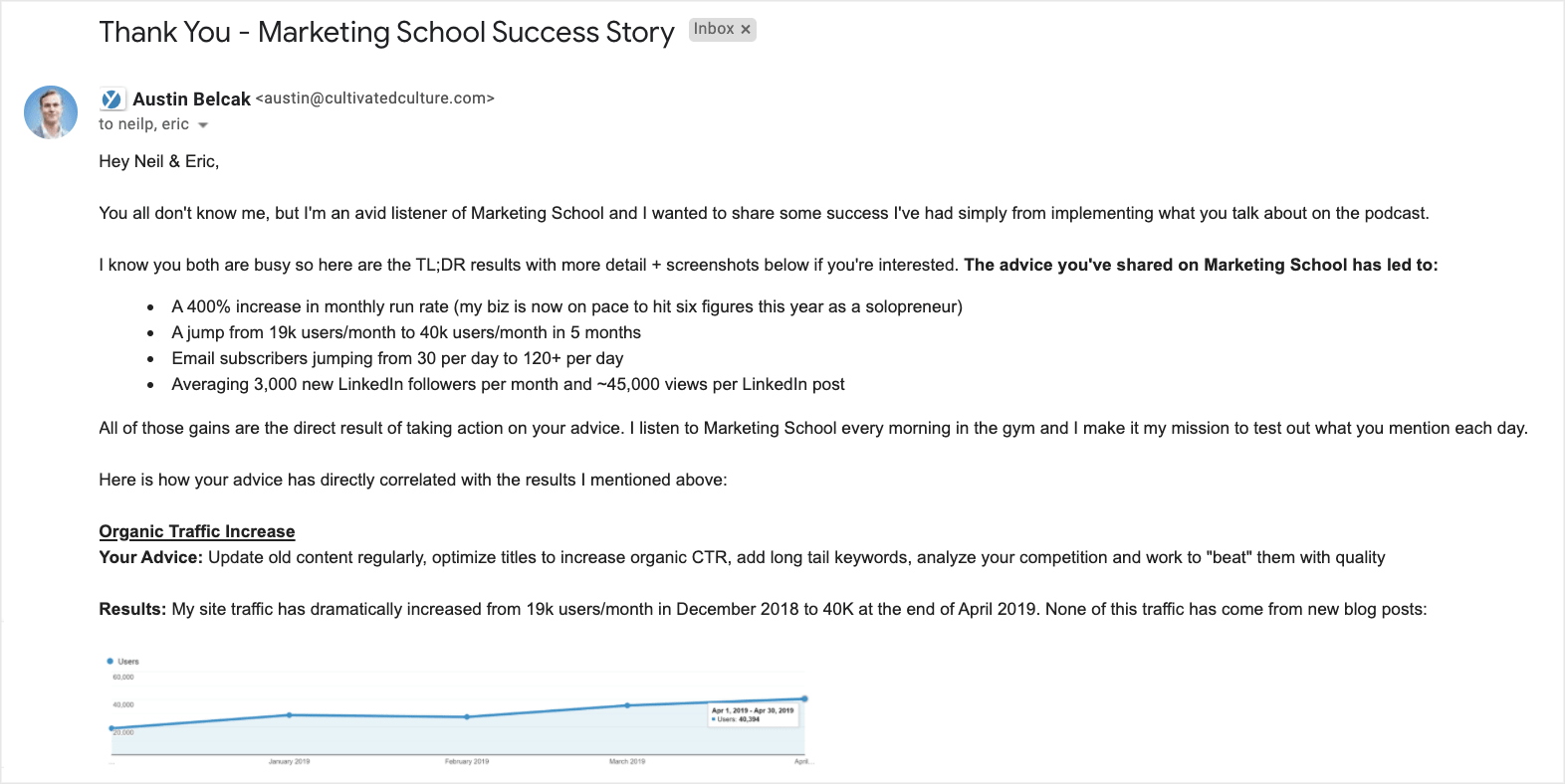The image size is (1565, 784).
Task: Click the 'Hey Neil & Eric,' greeting line
Action: (x=159, y=161)
